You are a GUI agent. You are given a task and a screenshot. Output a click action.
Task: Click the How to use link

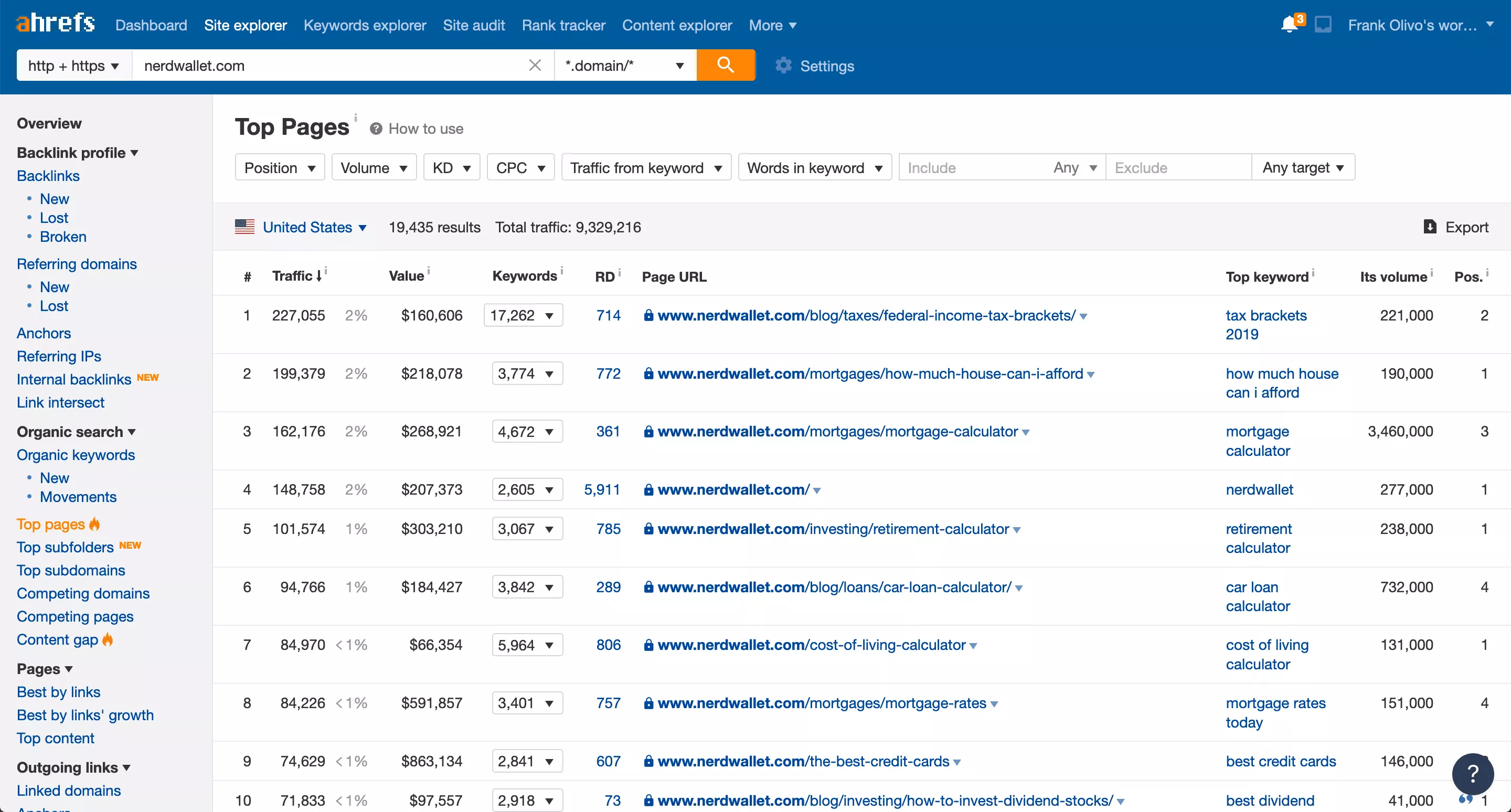tap(427, 129)
